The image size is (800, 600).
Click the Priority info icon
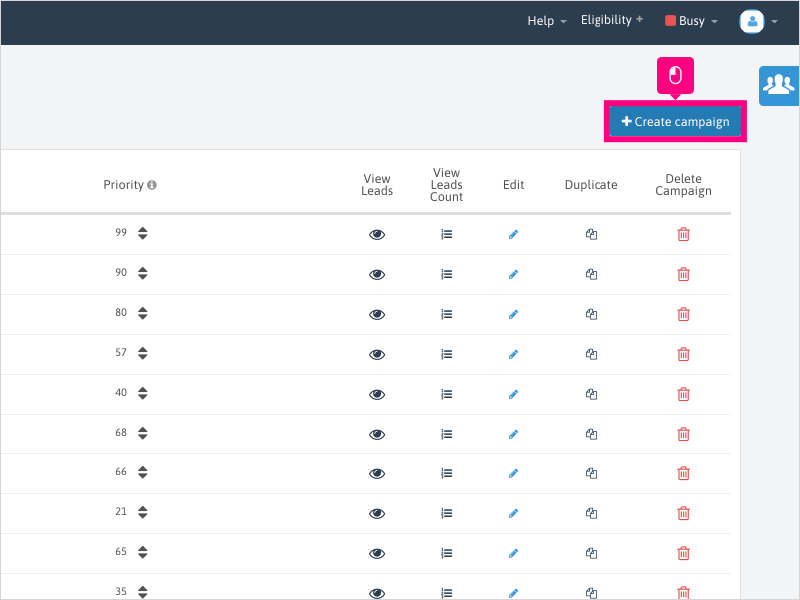click(152, 185)
